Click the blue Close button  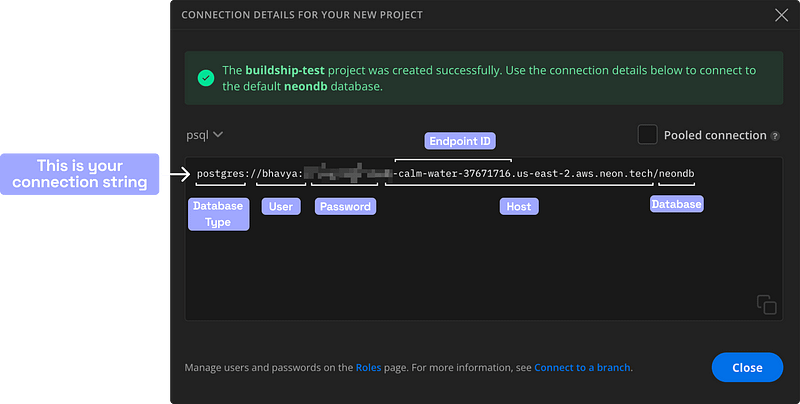747,367
